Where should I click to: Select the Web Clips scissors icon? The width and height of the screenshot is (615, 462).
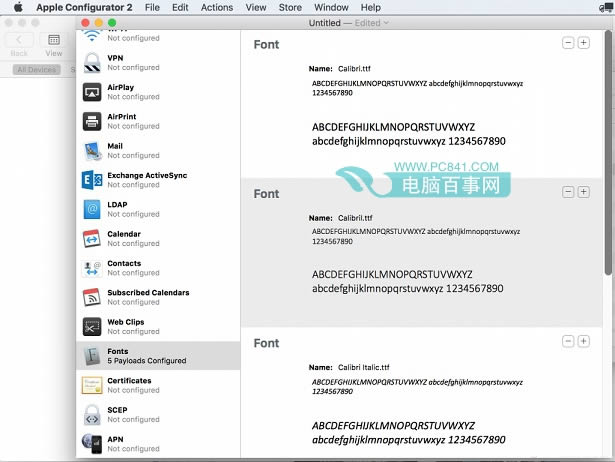click(x=92, y=327)
